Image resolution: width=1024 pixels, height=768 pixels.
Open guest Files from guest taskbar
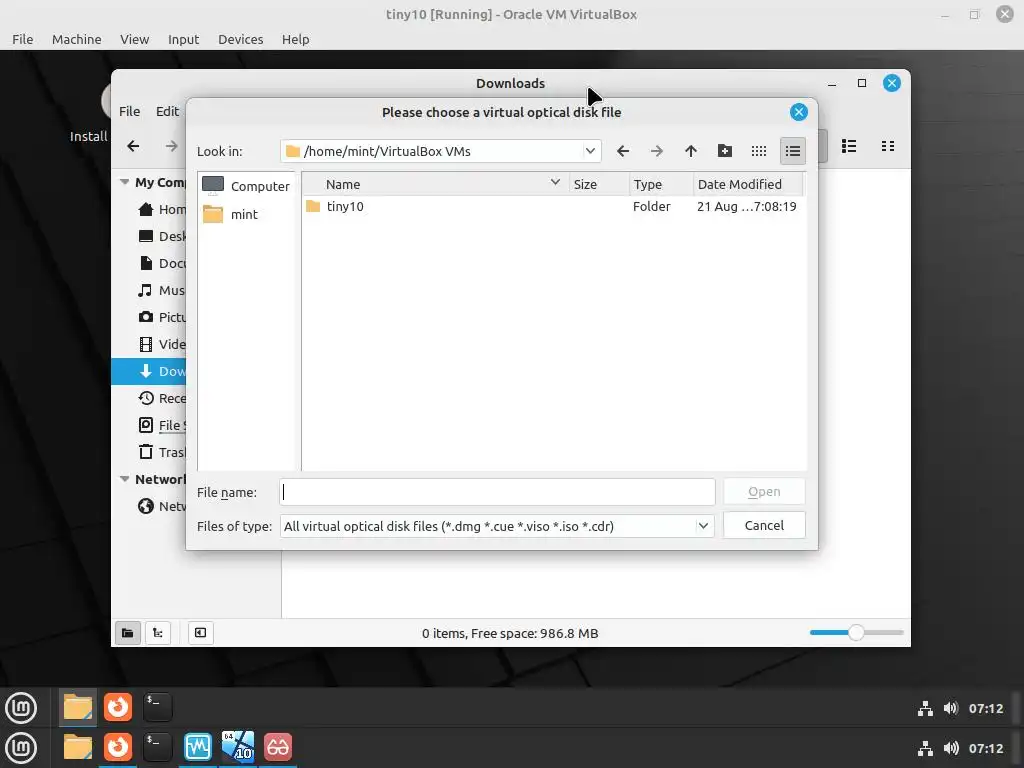click(x=78, y=707)
